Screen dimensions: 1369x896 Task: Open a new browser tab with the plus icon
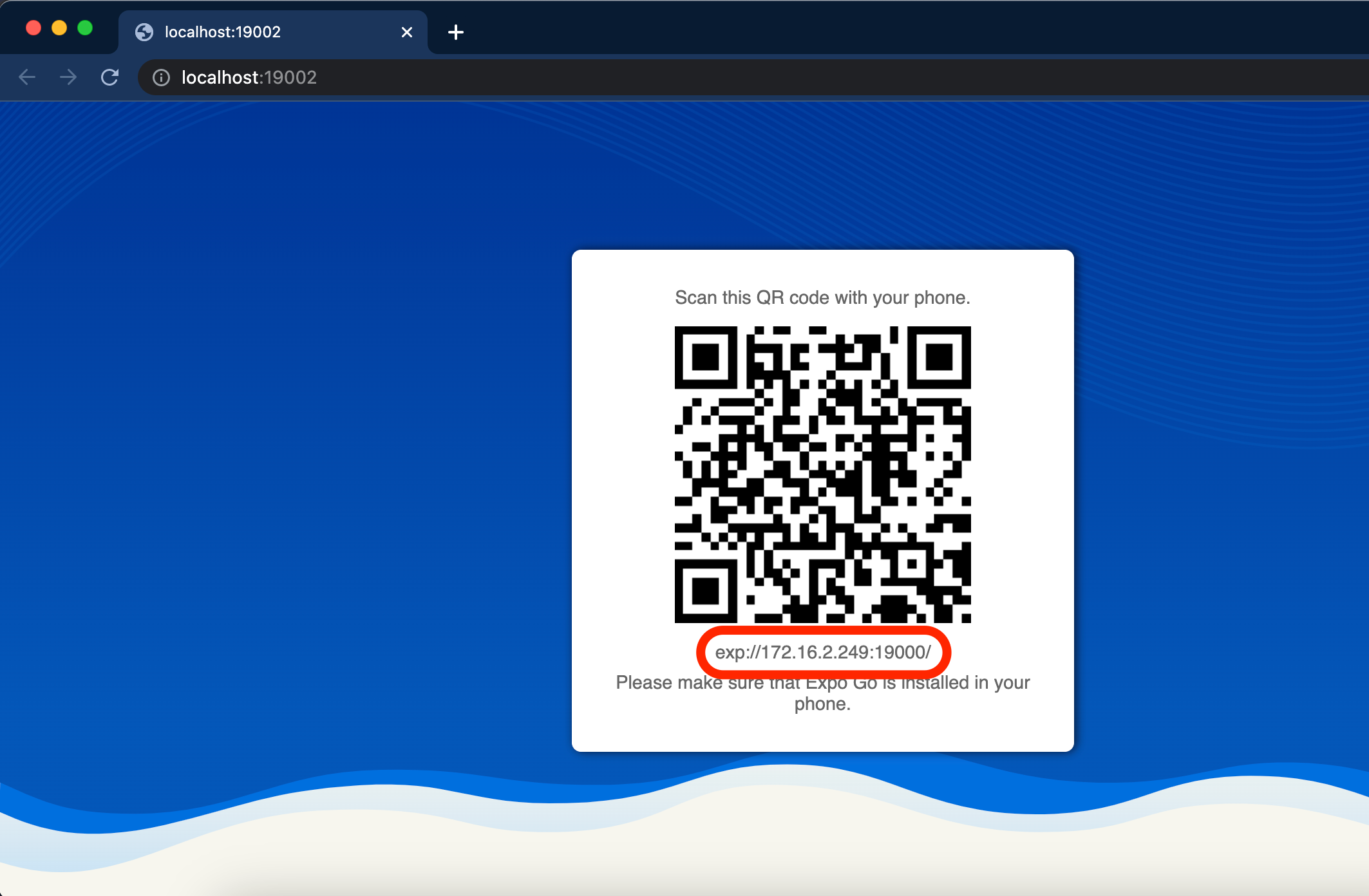pos(456,32)
